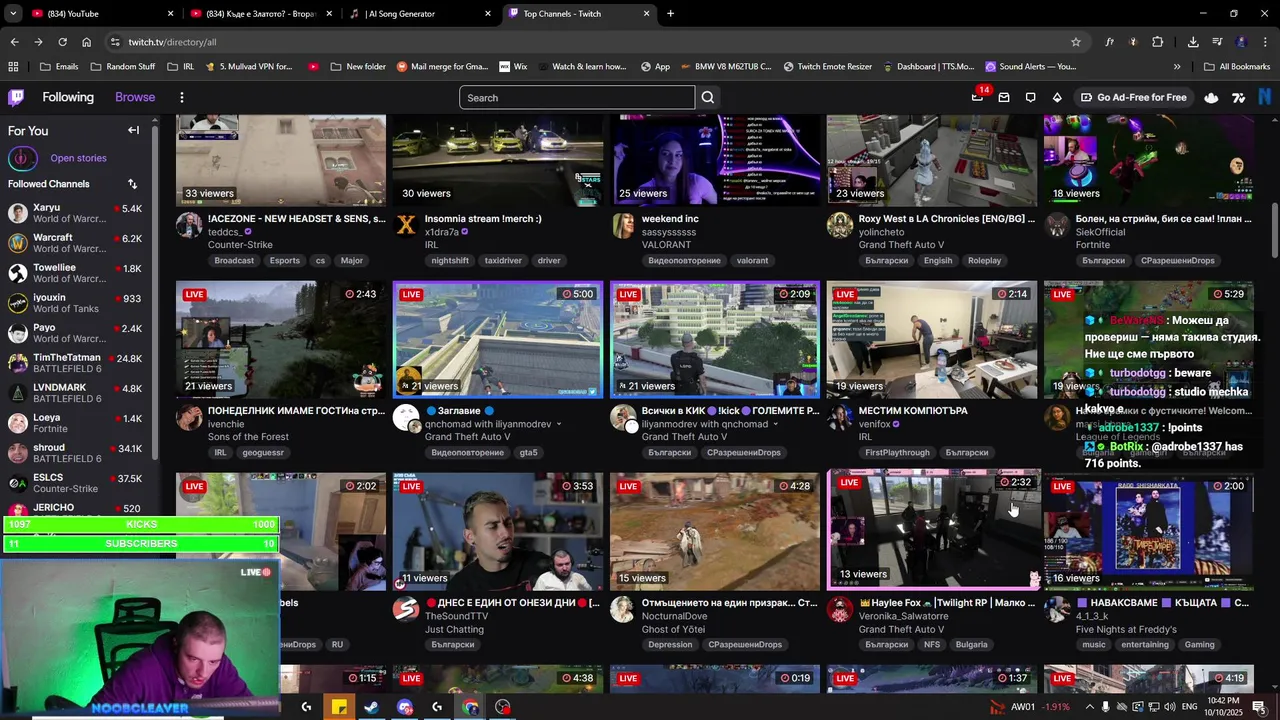1280x720 pixels.
Task: Click the geoguessr tag
Action: pos(263,453)
